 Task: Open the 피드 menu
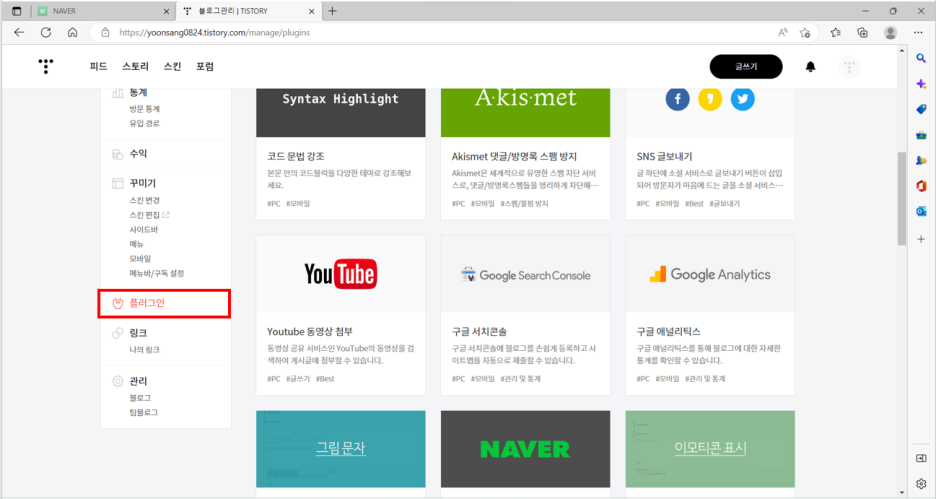coord(98,66)
